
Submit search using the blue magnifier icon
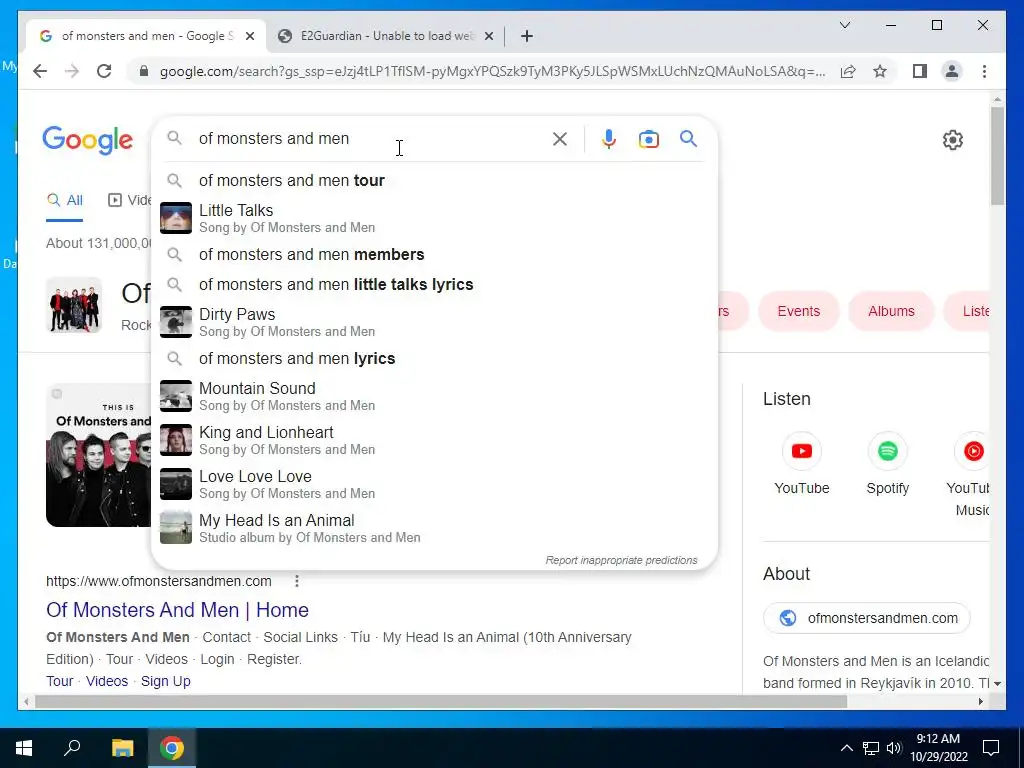pos(688,138)
